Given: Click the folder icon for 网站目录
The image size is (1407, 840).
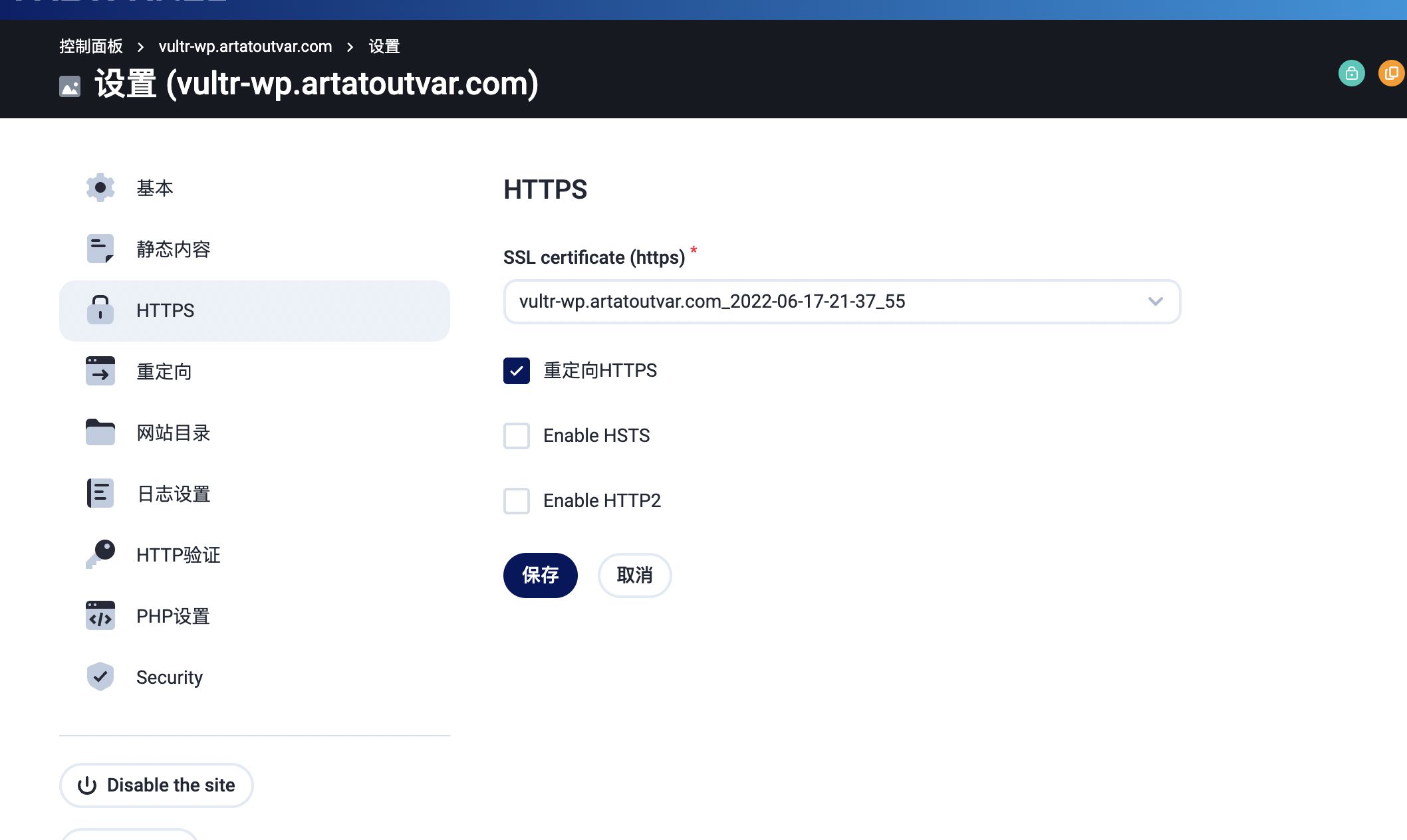Looking at the screenshot, I should coord(100,432).
